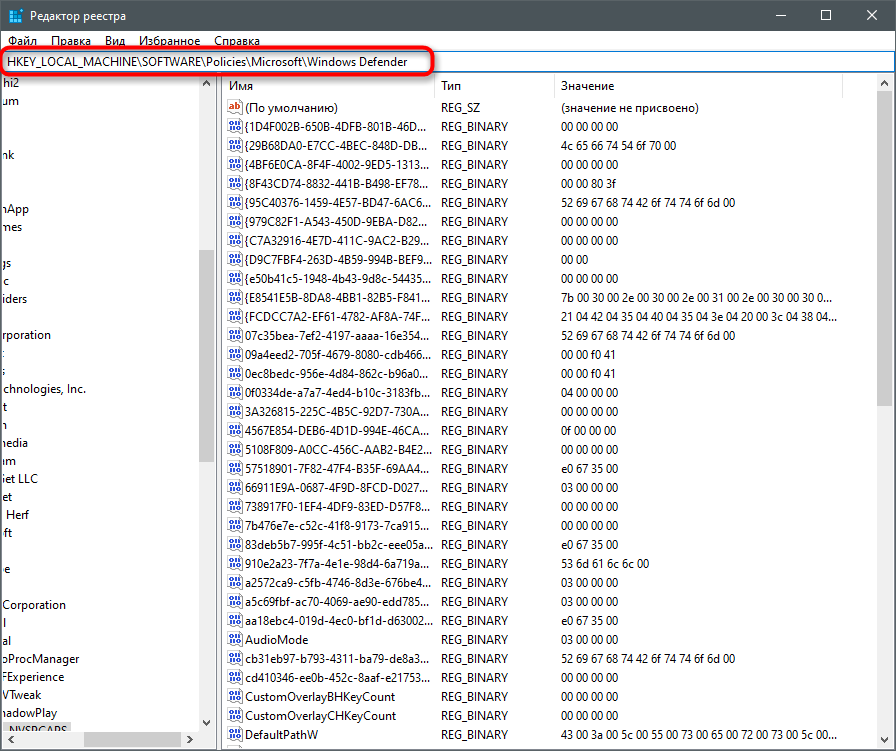Image resolution: width=896 pixels, height=751 pixels.
Task: Select binary icon of 4567E854-DEB6-4D1D value
Action: coord(234,430)
